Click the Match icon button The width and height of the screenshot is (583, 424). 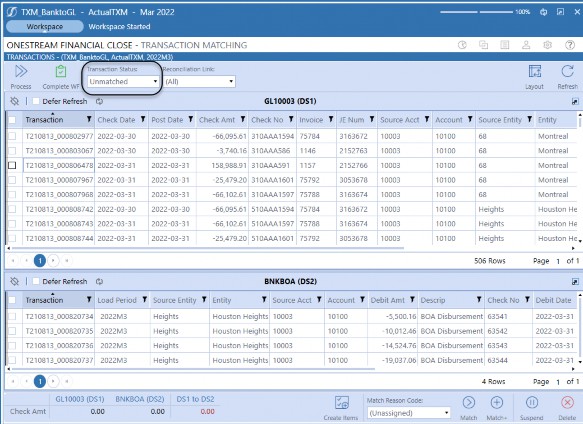click(x=468, y=402)
